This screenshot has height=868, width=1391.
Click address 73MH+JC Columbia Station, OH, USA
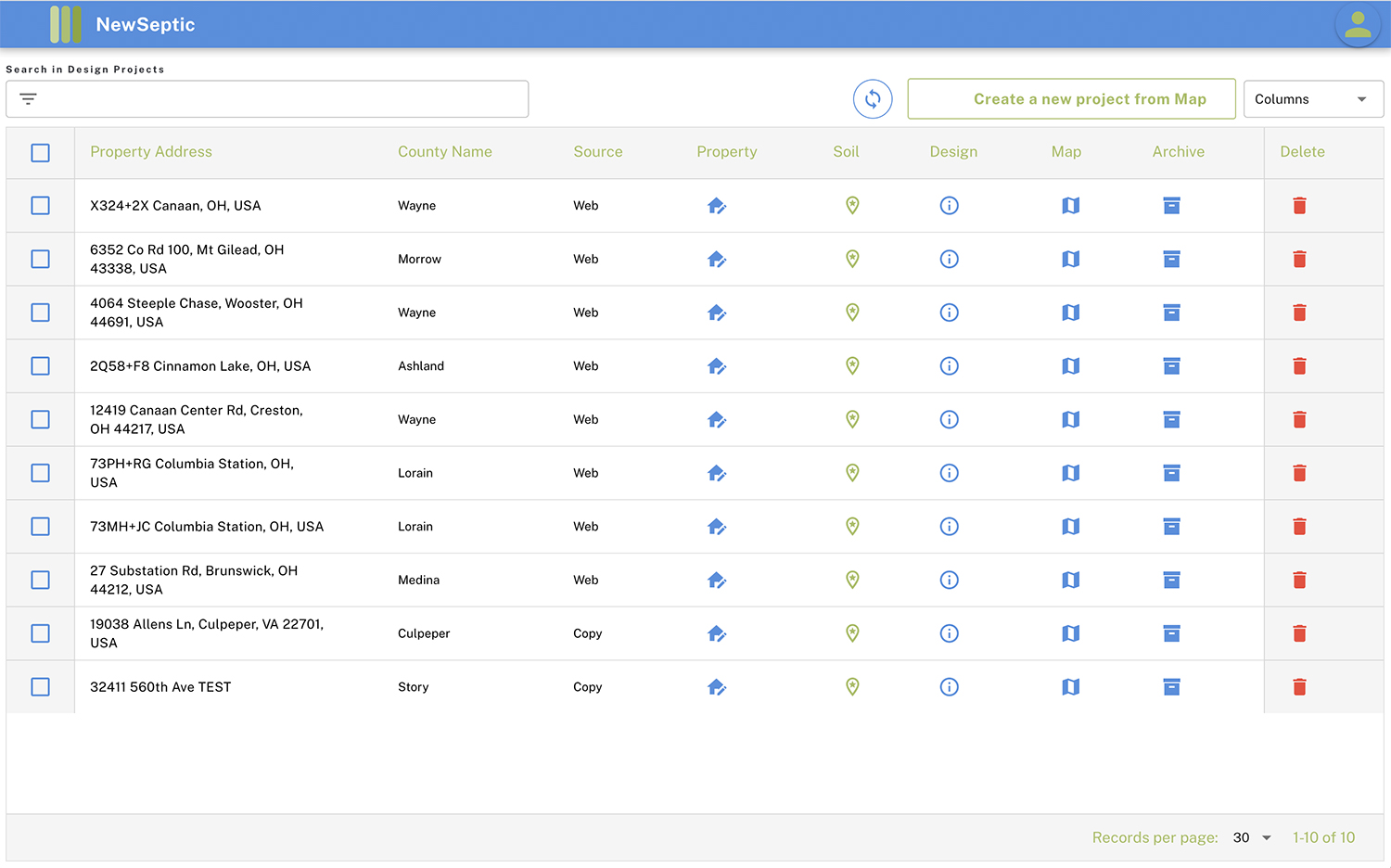click(x=207, y=527)
